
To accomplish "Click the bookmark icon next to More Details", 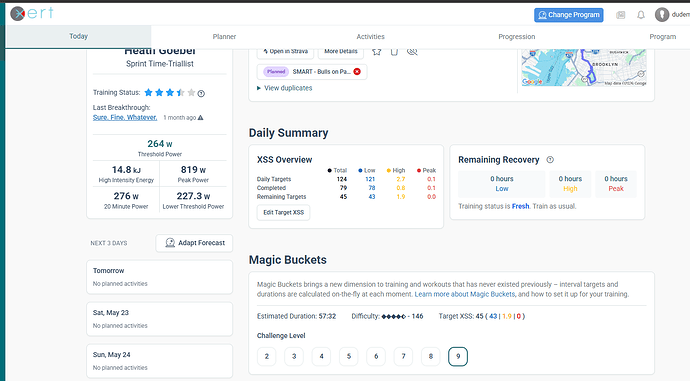I will pos(394,52).
